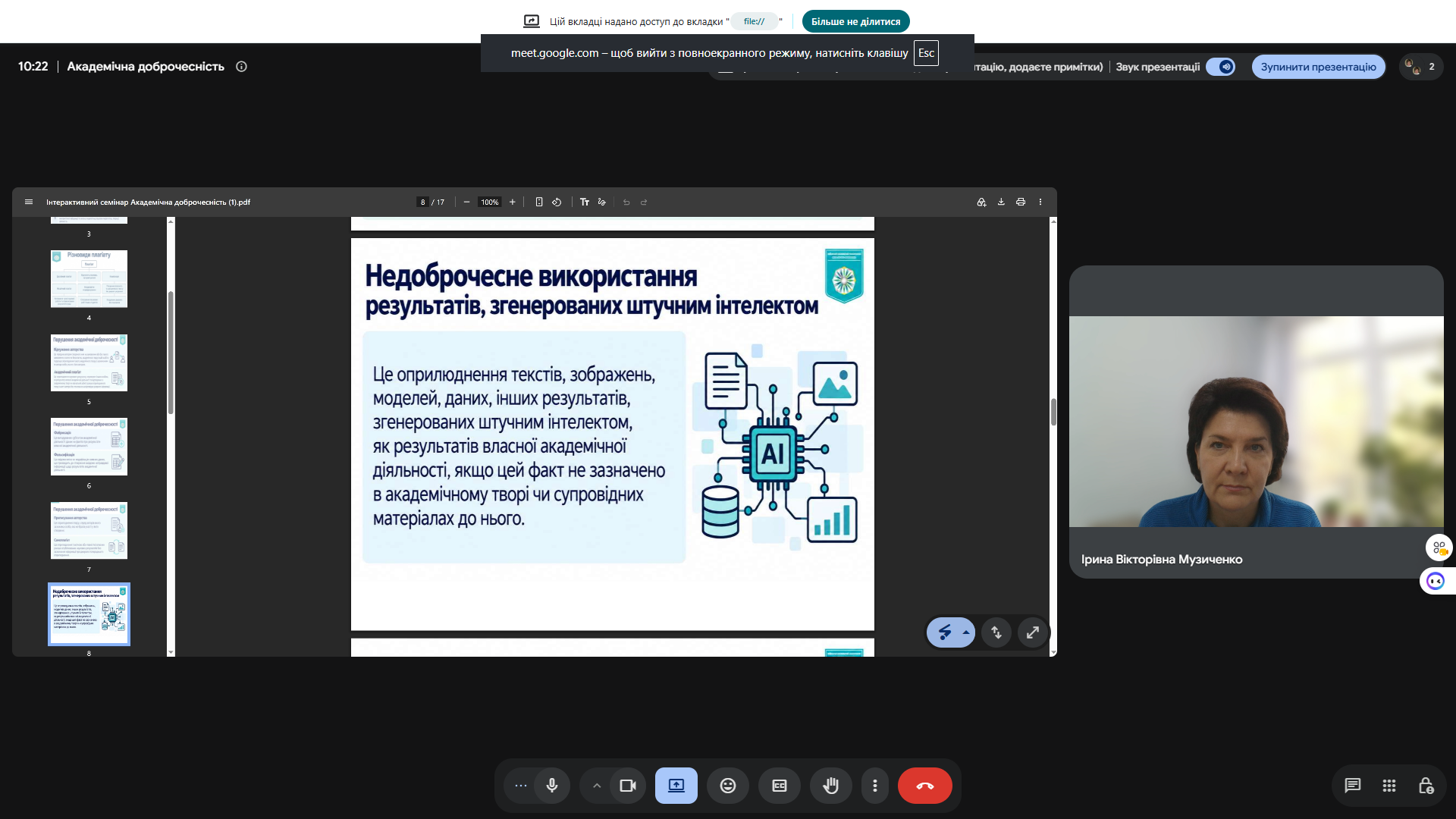Toggle the PDF sidebar menu icon
The height and width of the screenshot is (819, 1456).
click(x=29, y=202)
